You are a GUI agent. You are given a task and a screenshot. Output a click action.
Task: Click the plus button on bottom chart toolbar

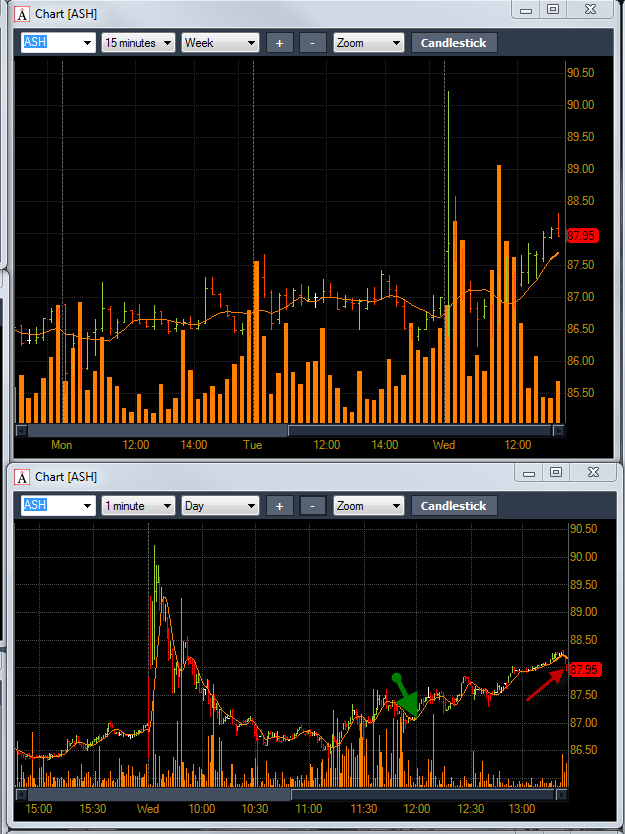280,506
